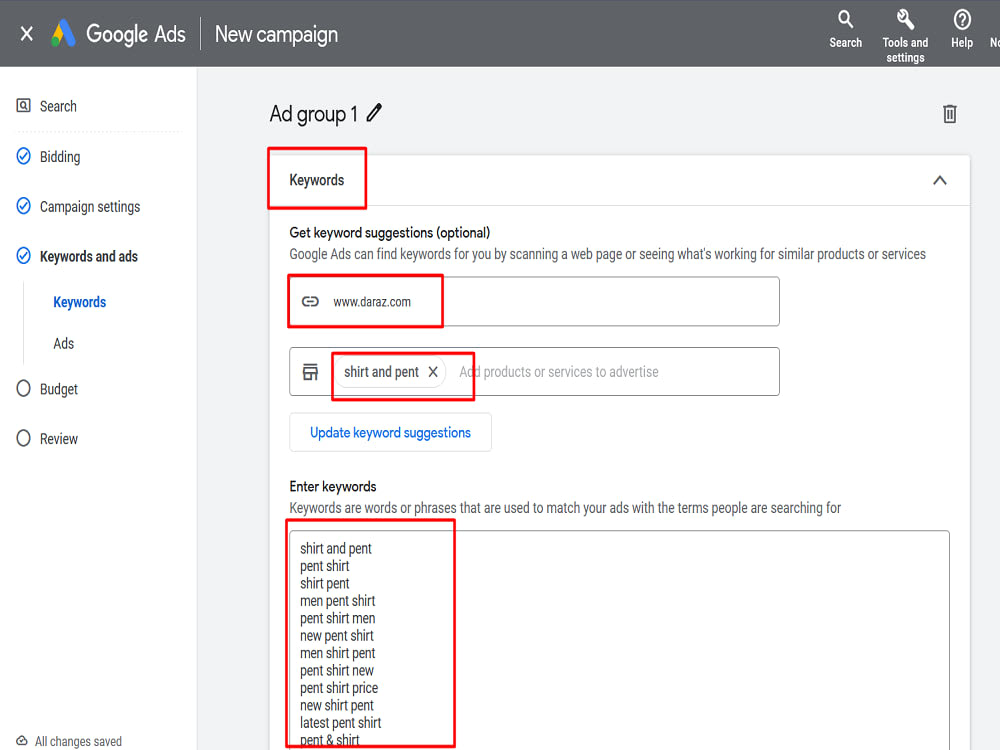
Task: Edit ad group name with pencil icon
Action: point(374,113)
